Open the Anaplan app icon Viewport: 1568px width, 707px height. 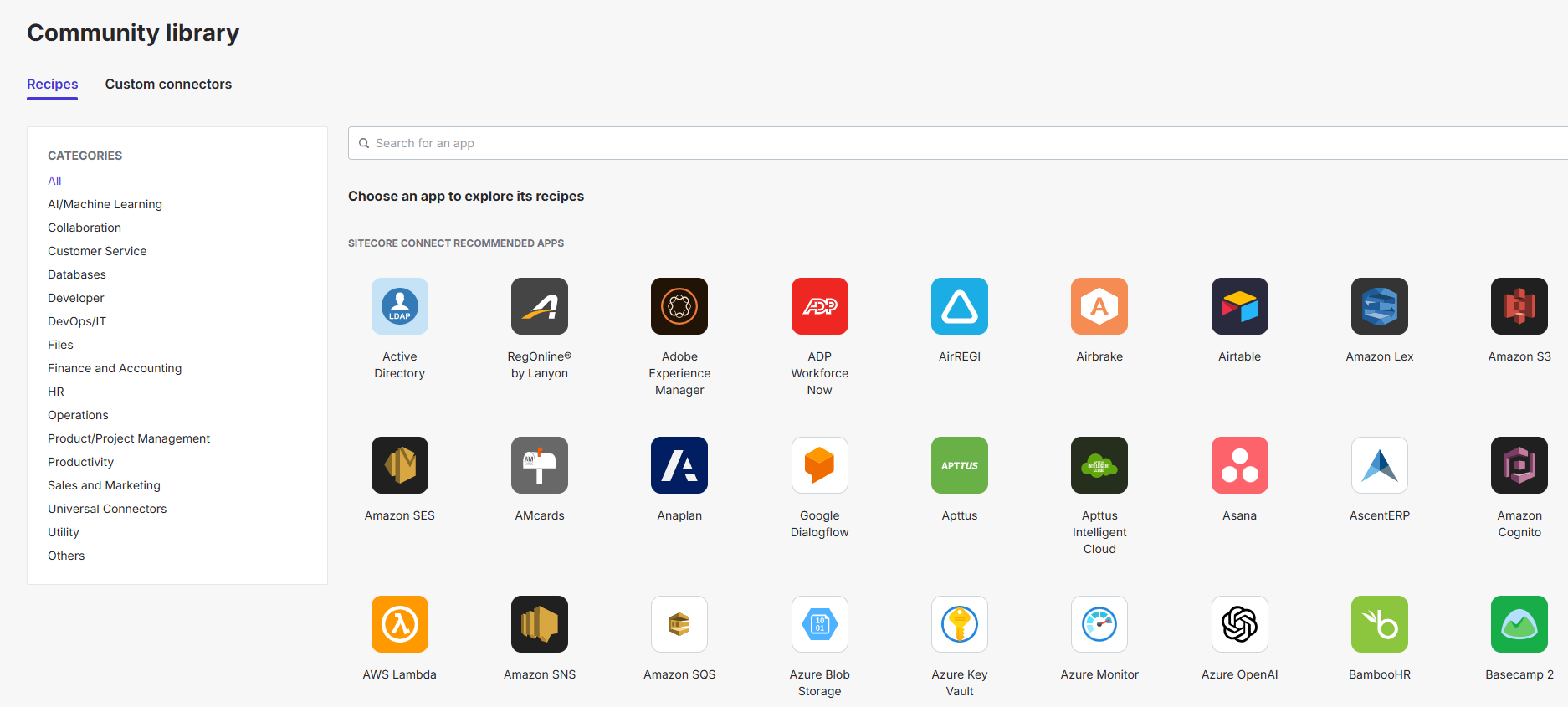[679, 465]
